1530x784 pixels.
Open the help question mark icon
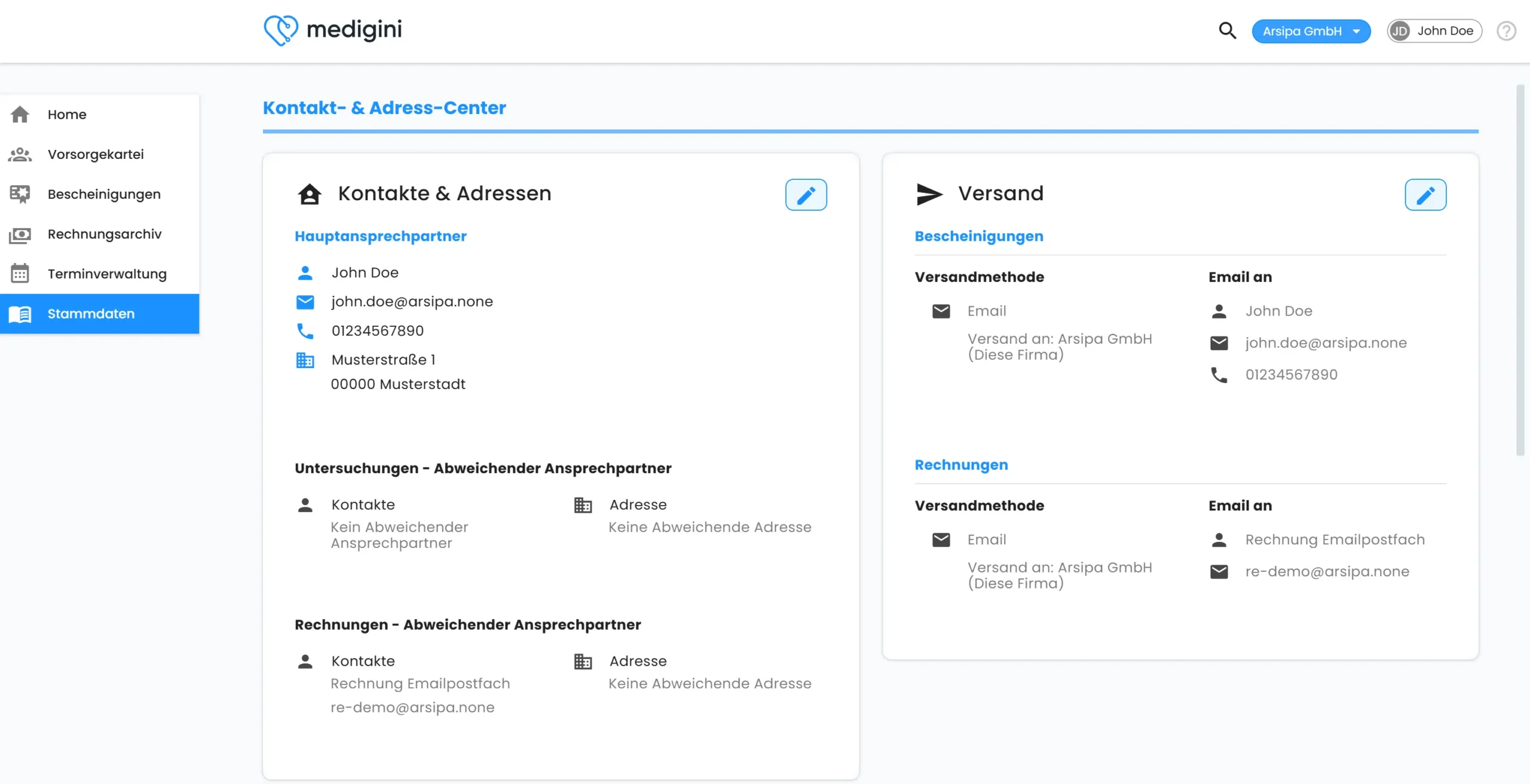click(x=1506, y=31)
